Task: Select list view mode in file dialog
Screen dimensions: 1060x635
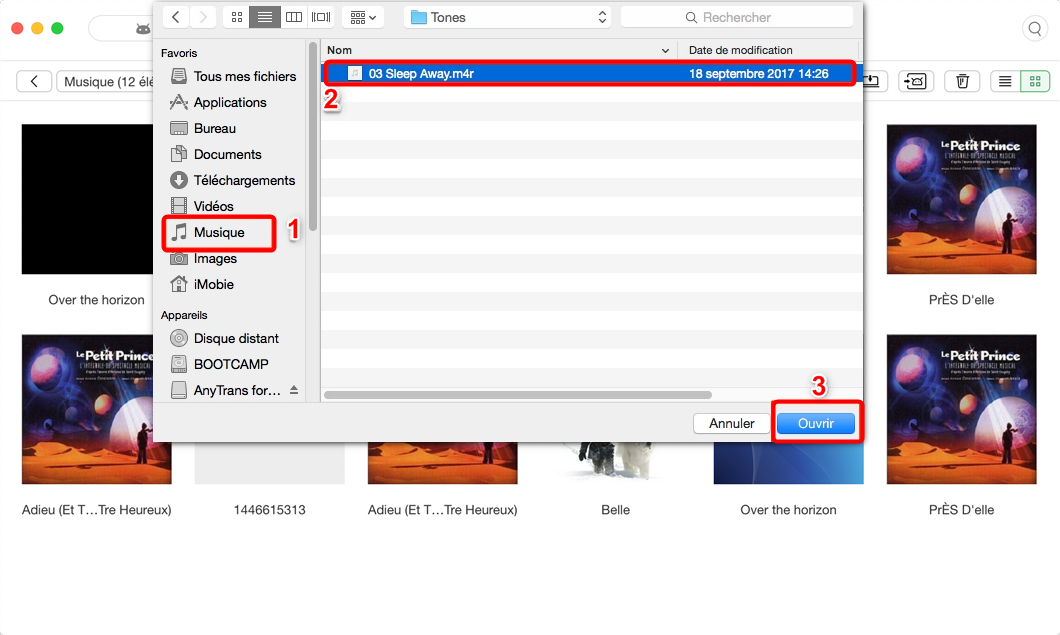Action: tap(265, 17)
